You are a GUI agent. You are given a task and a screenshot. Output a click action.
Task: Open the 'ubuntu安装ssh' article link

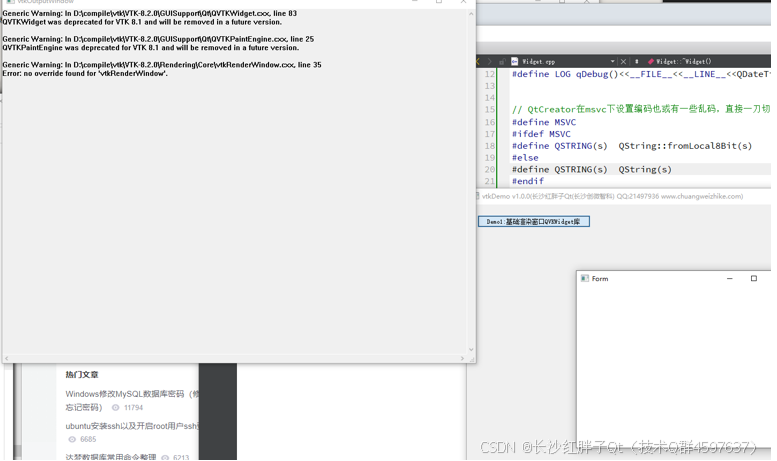(132, 426)
